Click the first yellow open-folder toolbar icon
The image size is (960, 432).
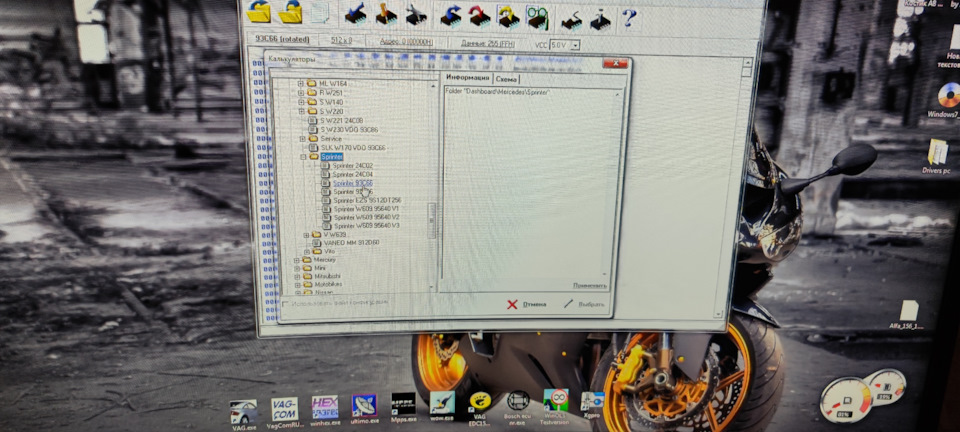tap(260, 12)
